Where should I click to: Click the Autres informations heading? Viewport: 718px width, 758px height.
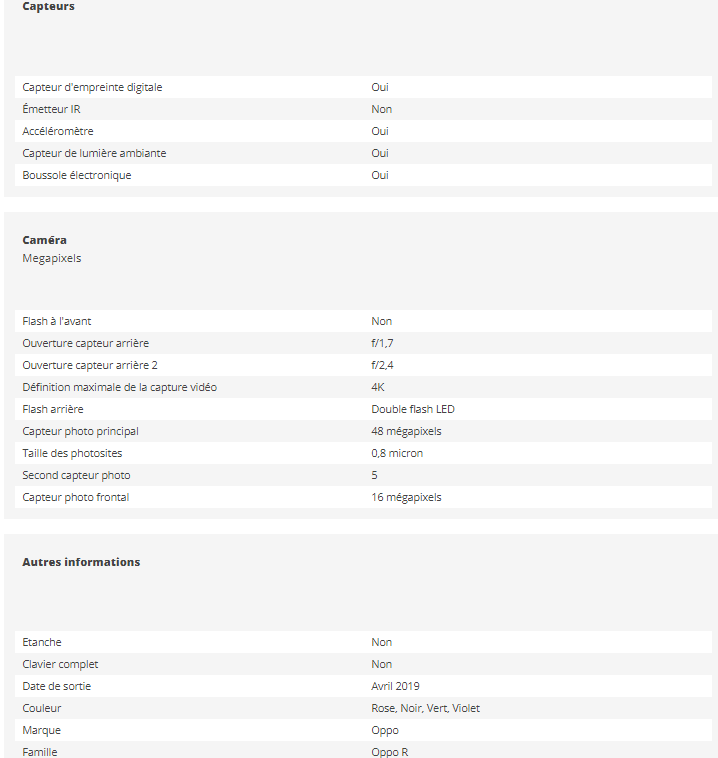coord(81,562)
